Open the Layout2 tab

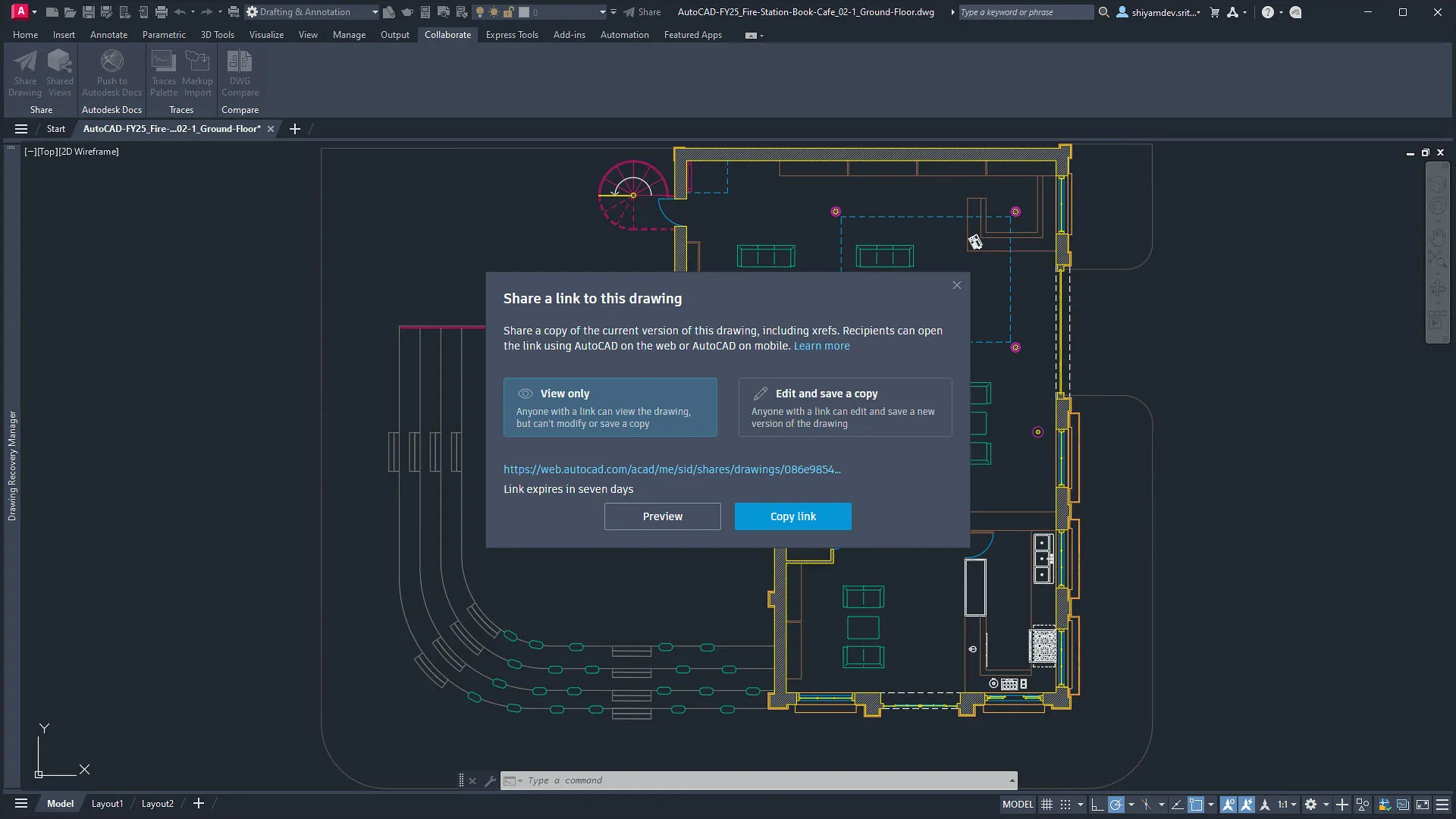[157, 803]
